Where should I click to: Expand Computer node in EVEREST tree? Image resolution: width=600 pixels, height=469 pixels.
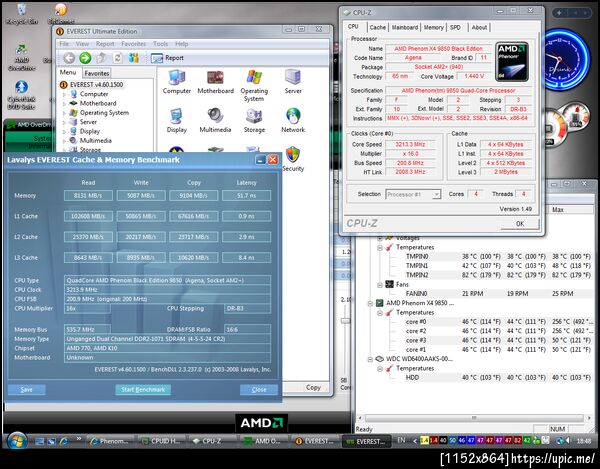(64, 94)
